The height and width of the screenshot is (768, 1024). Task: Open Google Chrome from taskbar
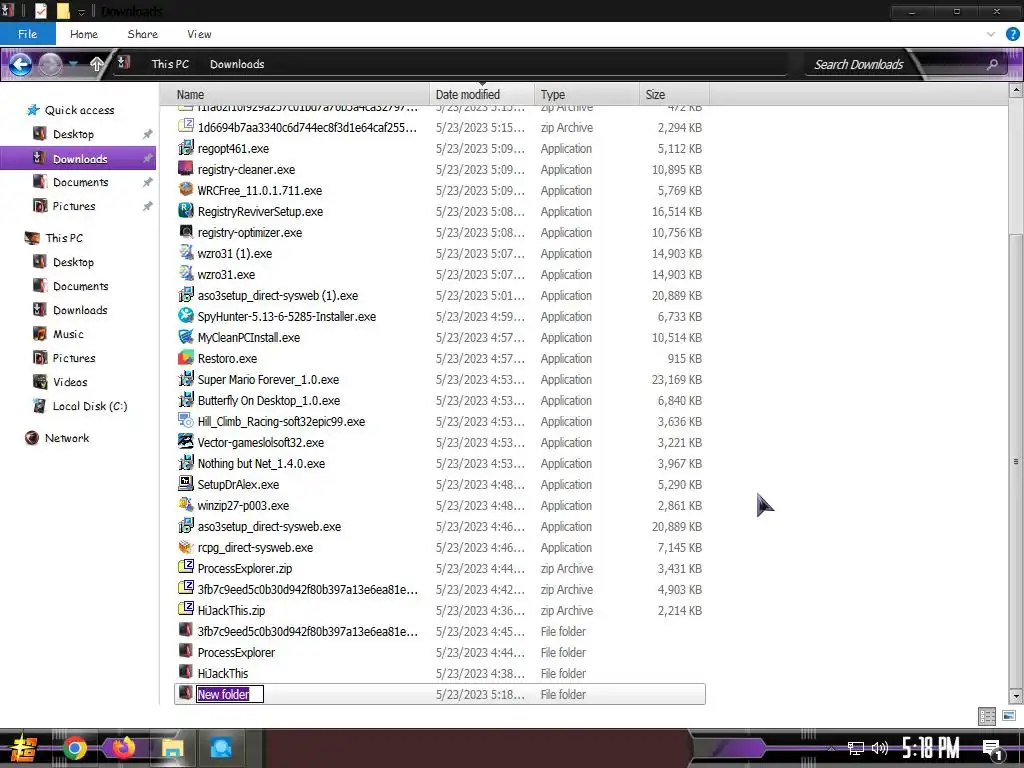[x=74, y=748]
